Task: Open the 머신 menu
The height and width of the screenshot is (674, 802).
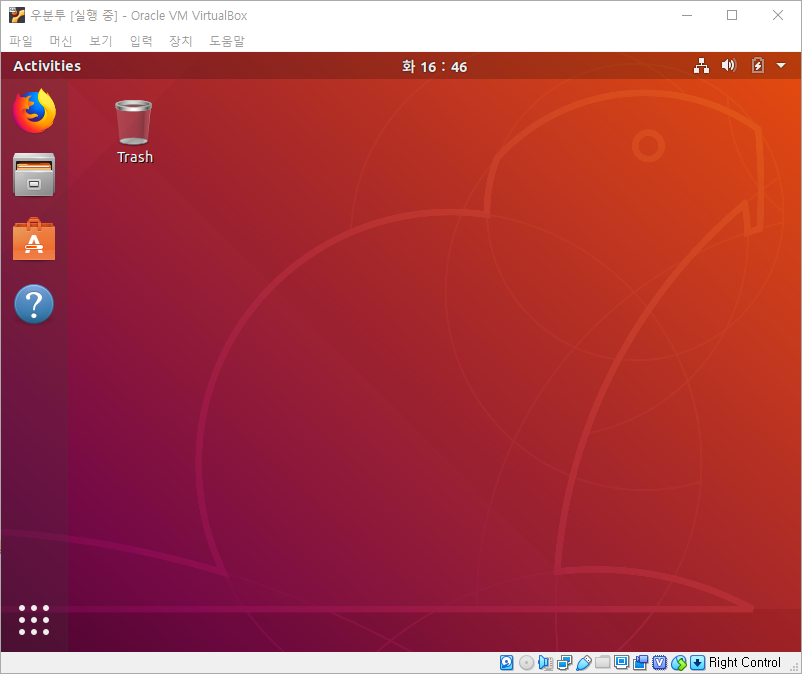Action: pyautogui.click(x=61, y=41)
